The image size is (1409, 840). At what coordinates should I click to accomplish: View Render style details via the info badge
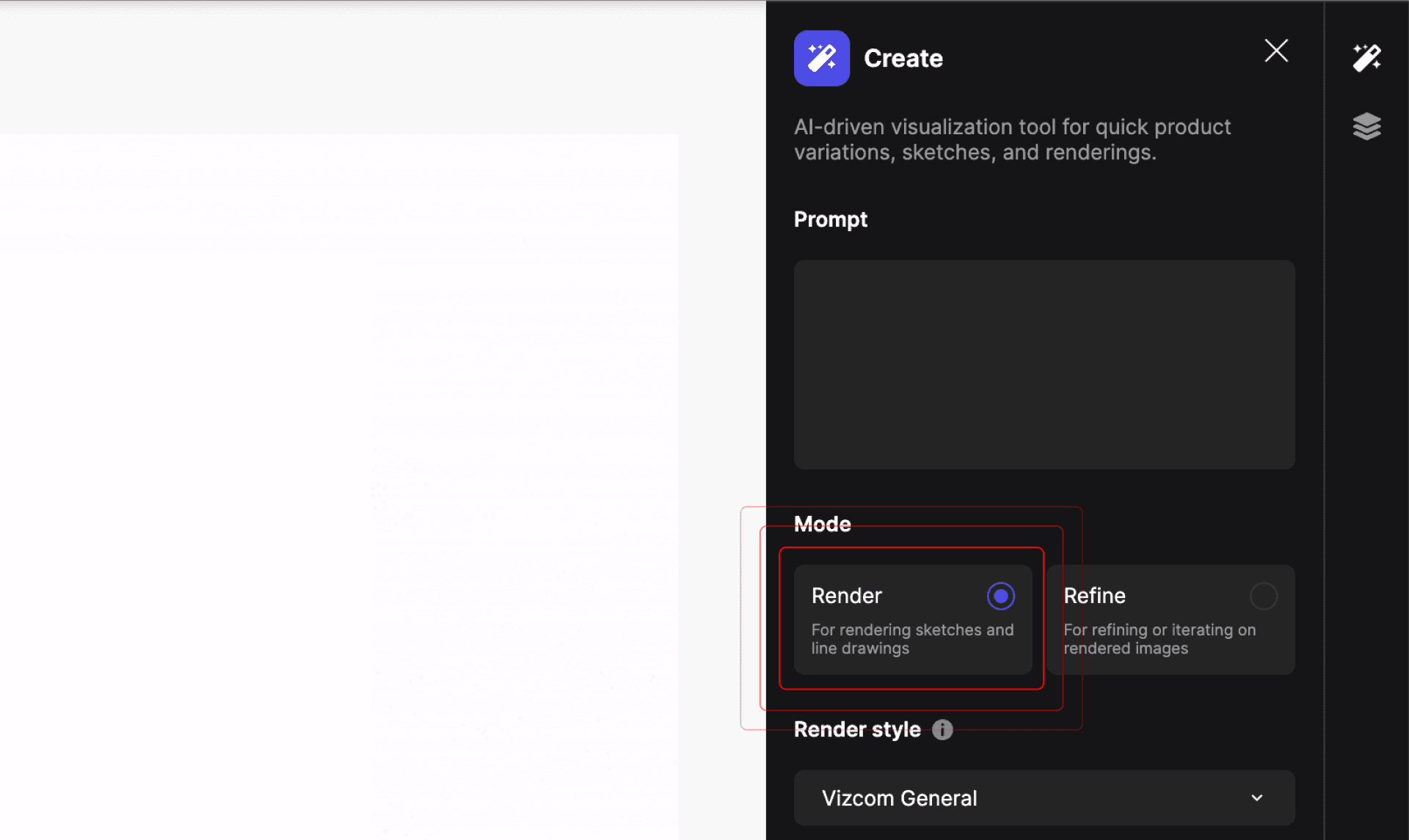point(942,729)
